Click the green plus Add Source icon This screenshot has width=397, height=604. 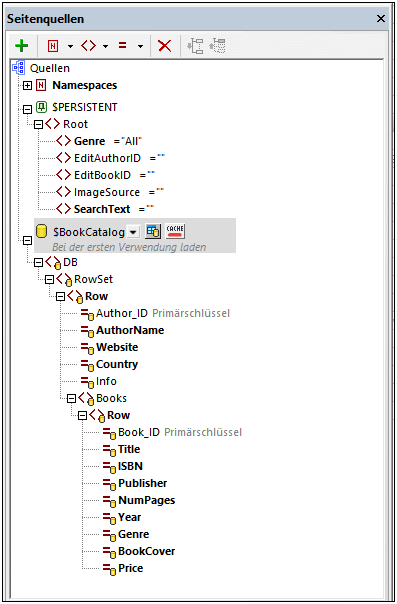[x=22, y=46]
